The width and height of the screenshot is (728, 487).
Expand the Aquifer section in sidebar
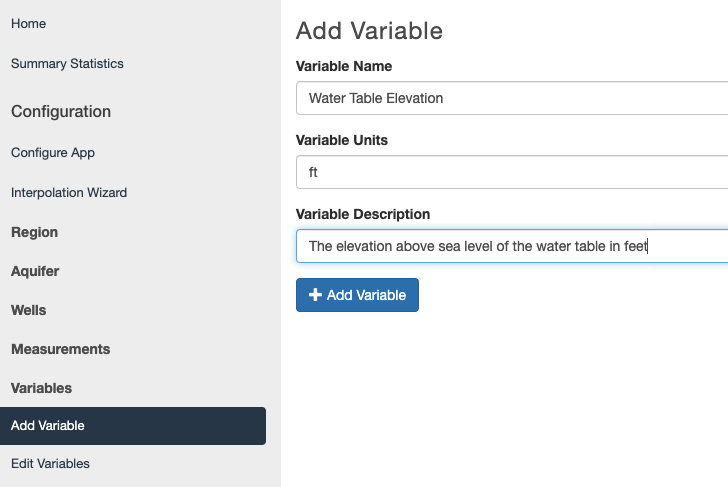[35, 271]
